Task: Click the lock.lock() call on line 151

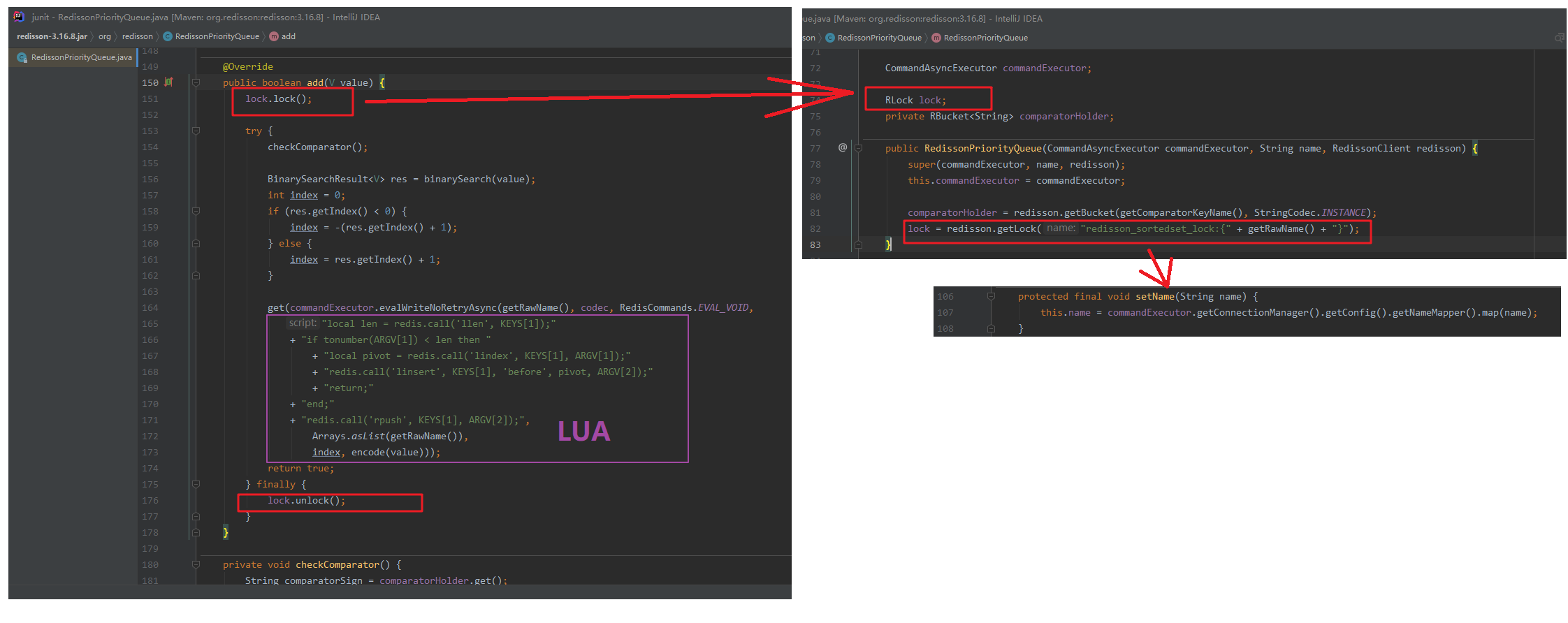Action: tap(278, 98)
